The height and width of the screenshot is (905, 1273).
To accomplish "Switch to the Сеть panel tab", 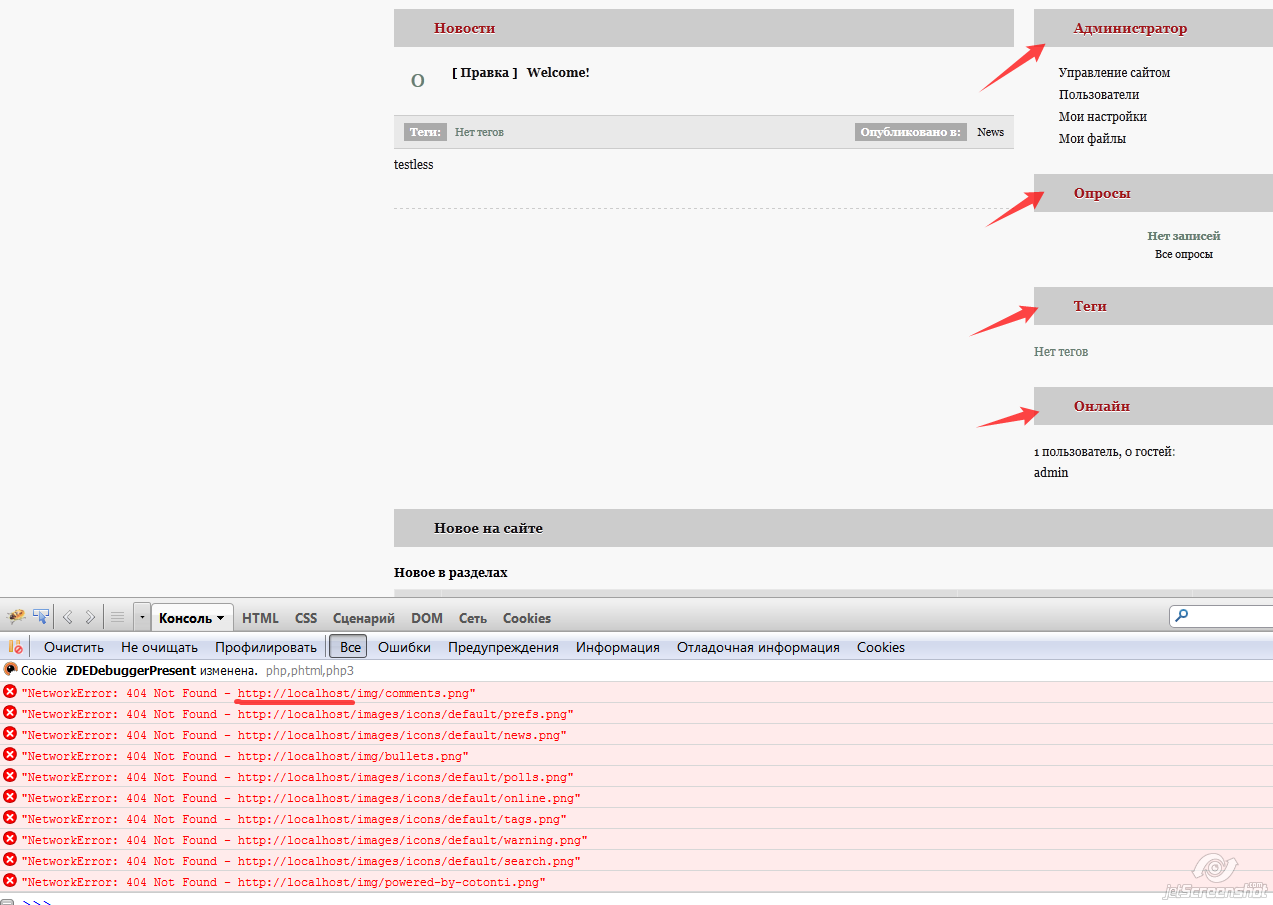I will (472, 618).
